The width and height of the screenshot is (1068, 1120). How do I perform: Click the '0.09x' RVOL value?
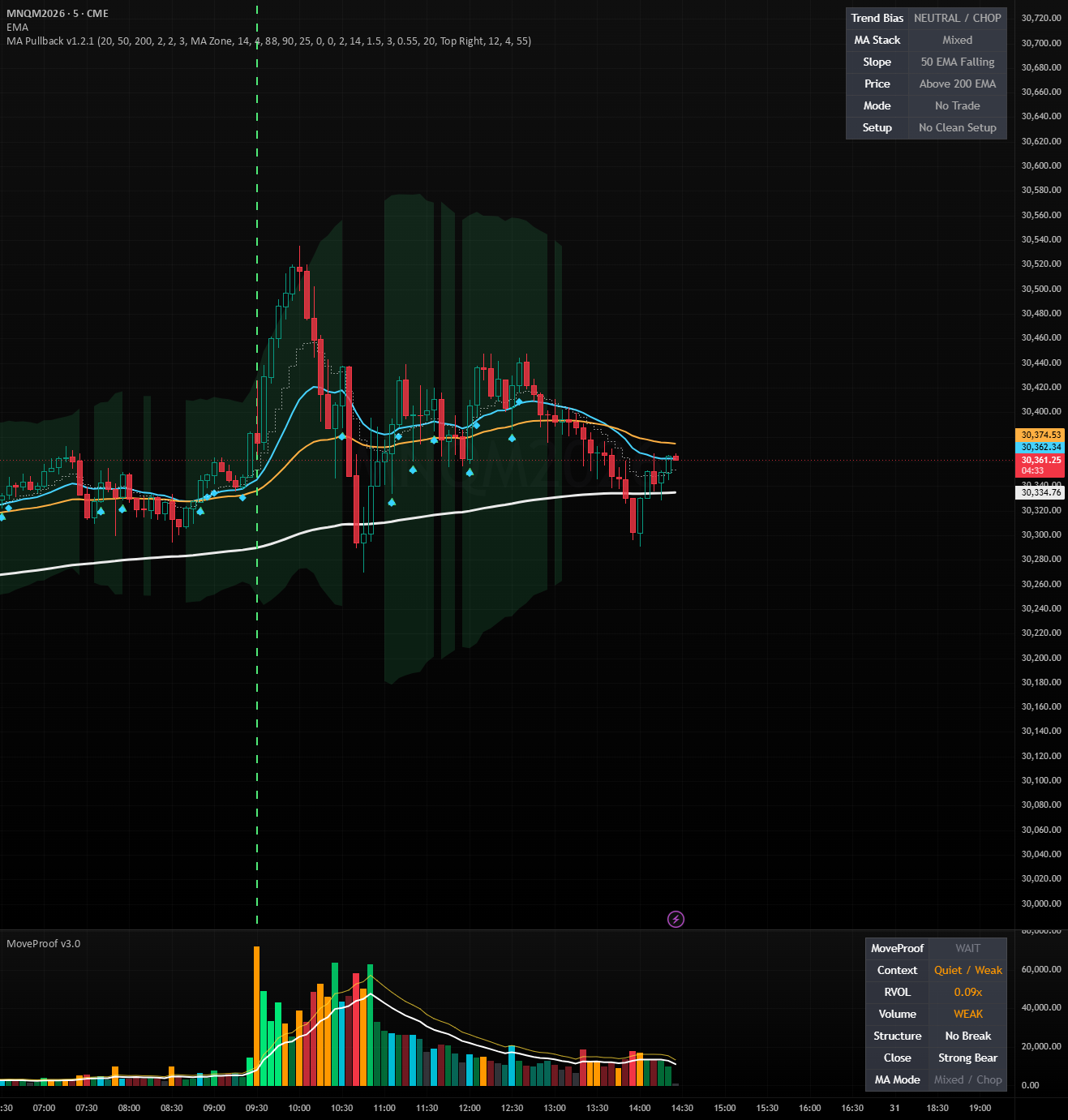coord(968,992)
